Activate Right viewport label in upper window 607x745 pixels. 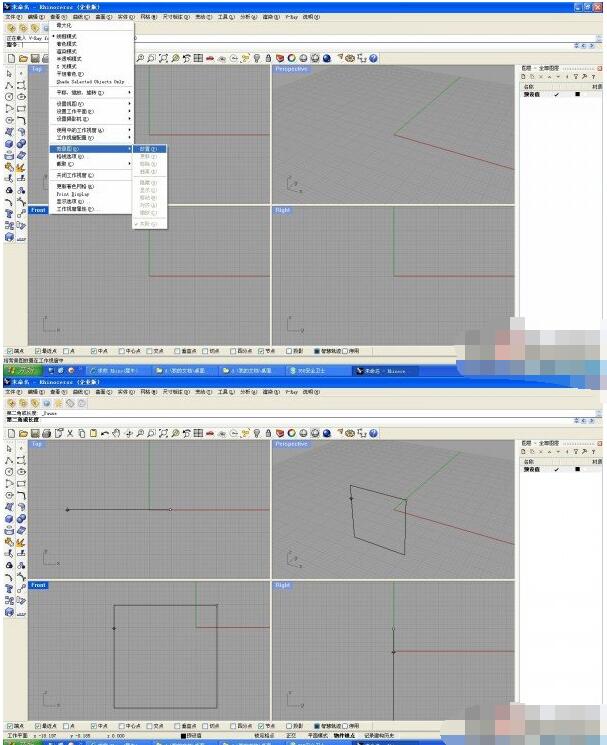point(283,210)
